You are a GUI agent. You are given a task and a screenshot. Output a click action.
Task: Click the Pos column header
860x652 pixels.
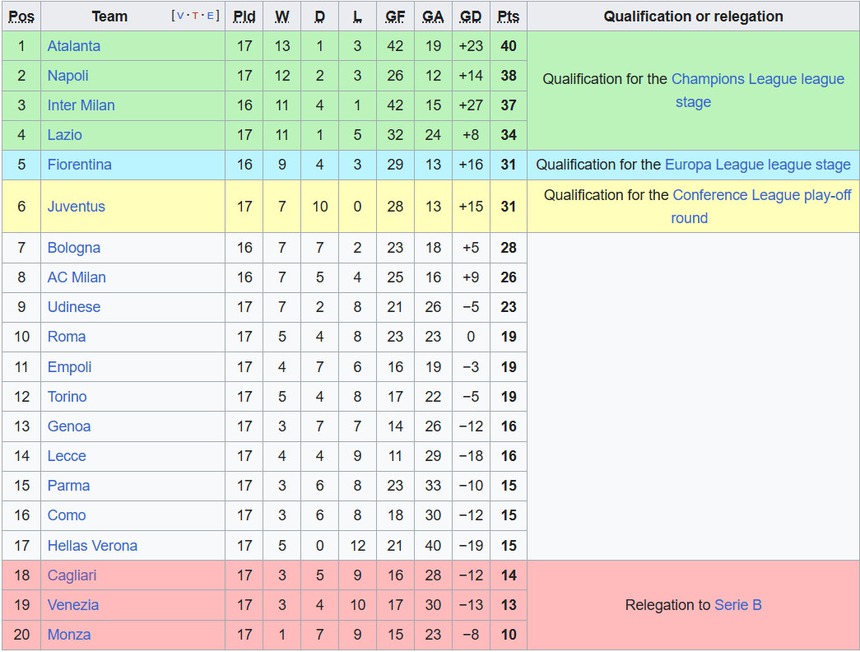[21, 16]
